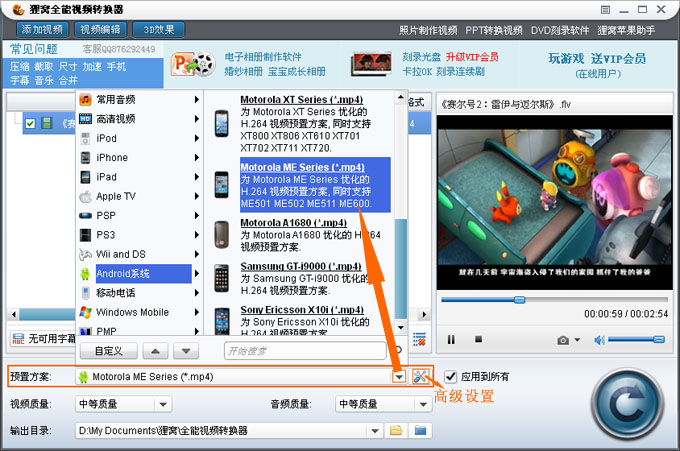Click preset list scrollbar down arrow
680x451 pixels.
coord(401,328)
